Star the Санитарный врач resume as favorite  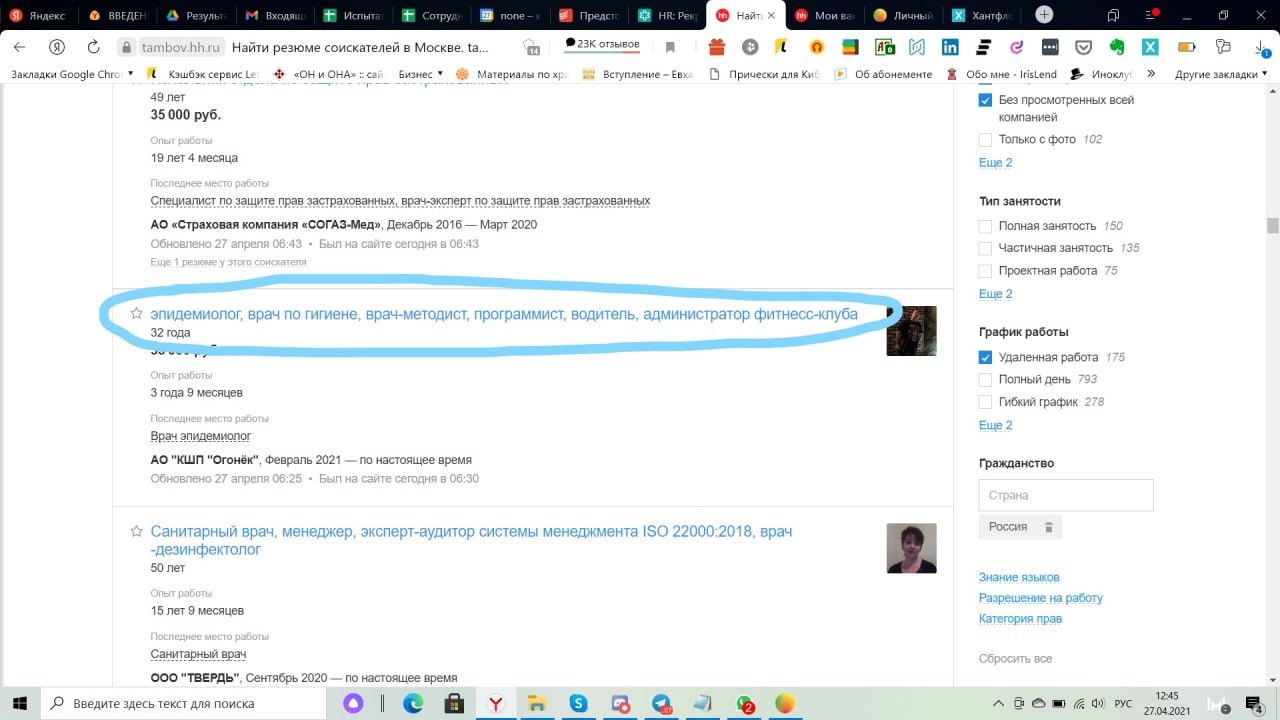[137, 531]
